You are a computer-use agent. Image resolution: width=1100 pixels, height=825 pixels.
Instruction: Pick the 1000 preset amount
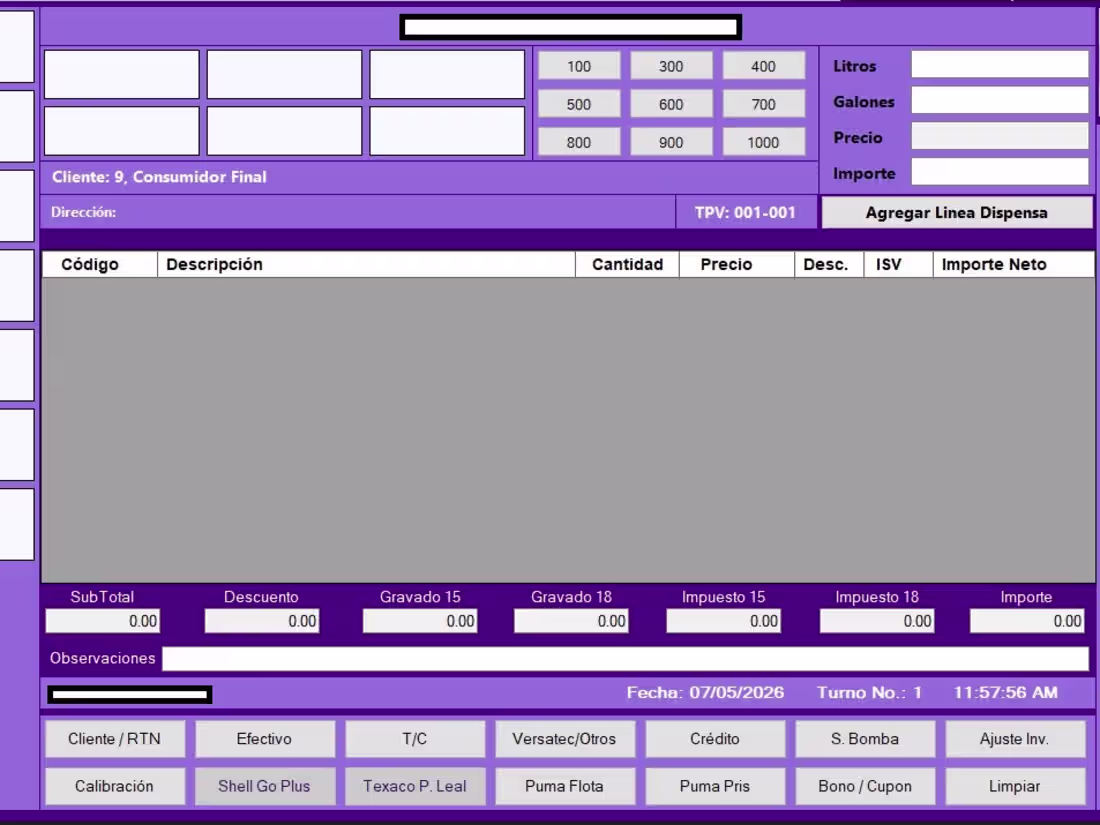tap(763, 142)
